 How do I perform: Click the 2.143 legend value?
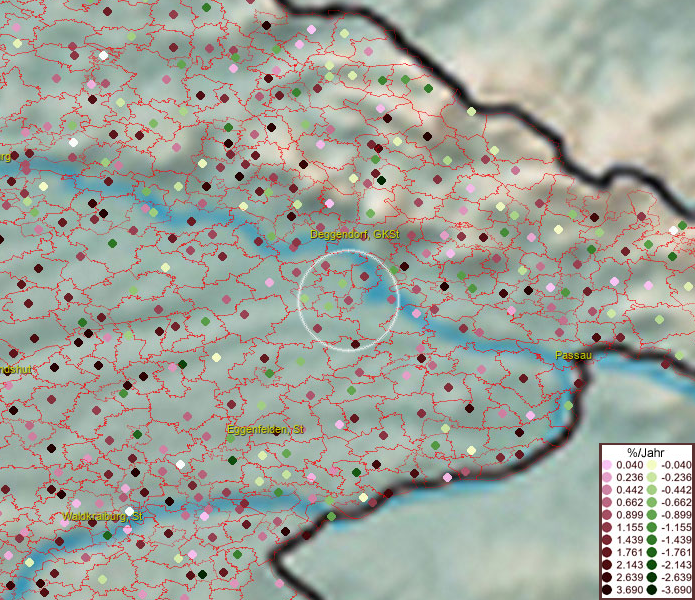pos(629,565)
